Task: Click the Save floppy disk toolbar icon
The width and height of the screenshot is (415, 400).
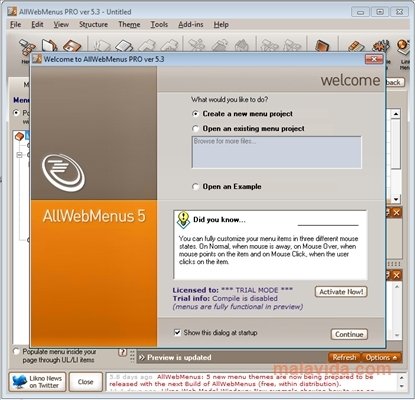Action: click(72, 46)
